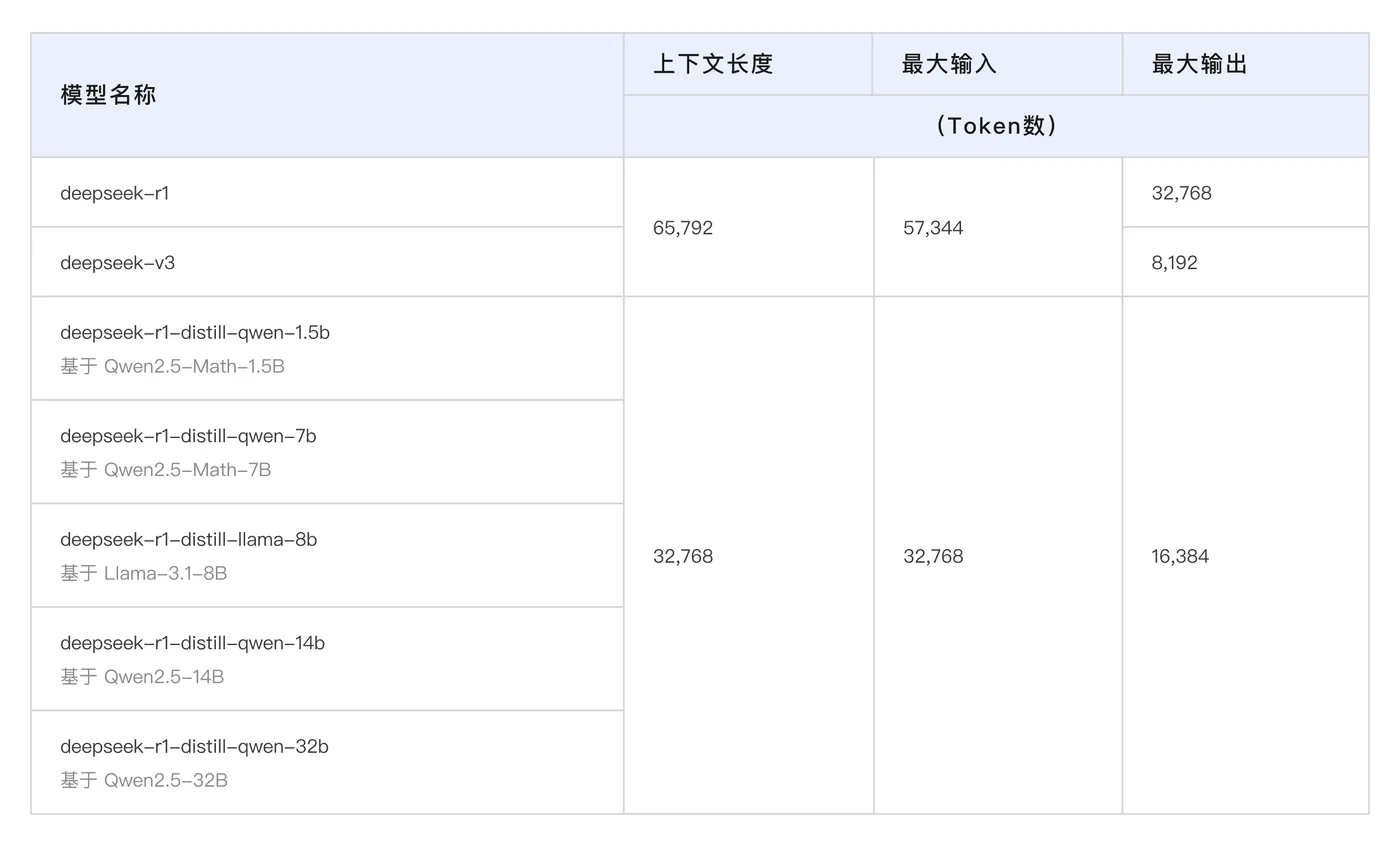The width and height of the screenshot is (1400, 845).
Task: Select the 基于 Qwen2.5-Math-7B description text
Action: tap(166, 470)
